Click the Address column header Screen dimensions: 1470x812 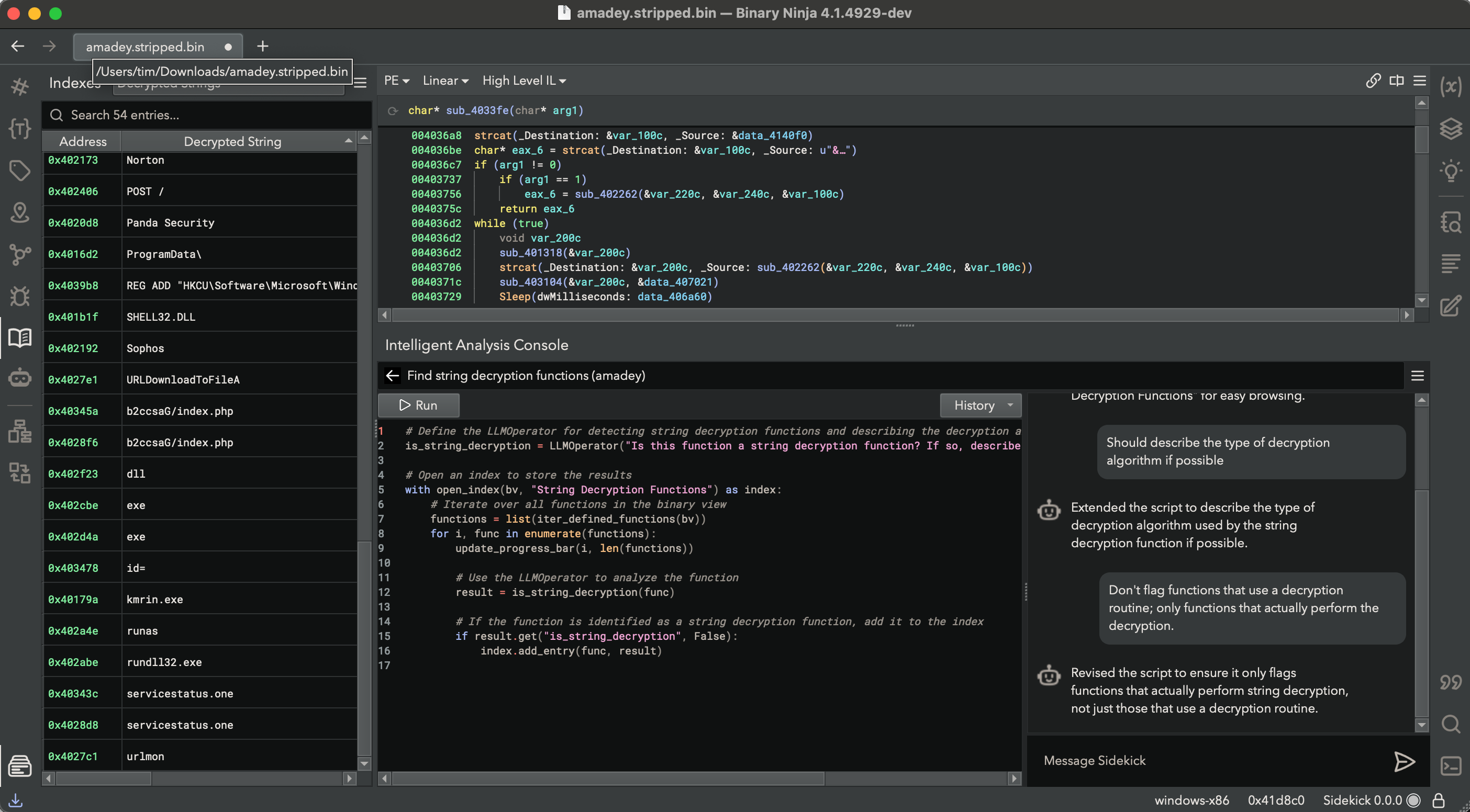click(83, 141)
